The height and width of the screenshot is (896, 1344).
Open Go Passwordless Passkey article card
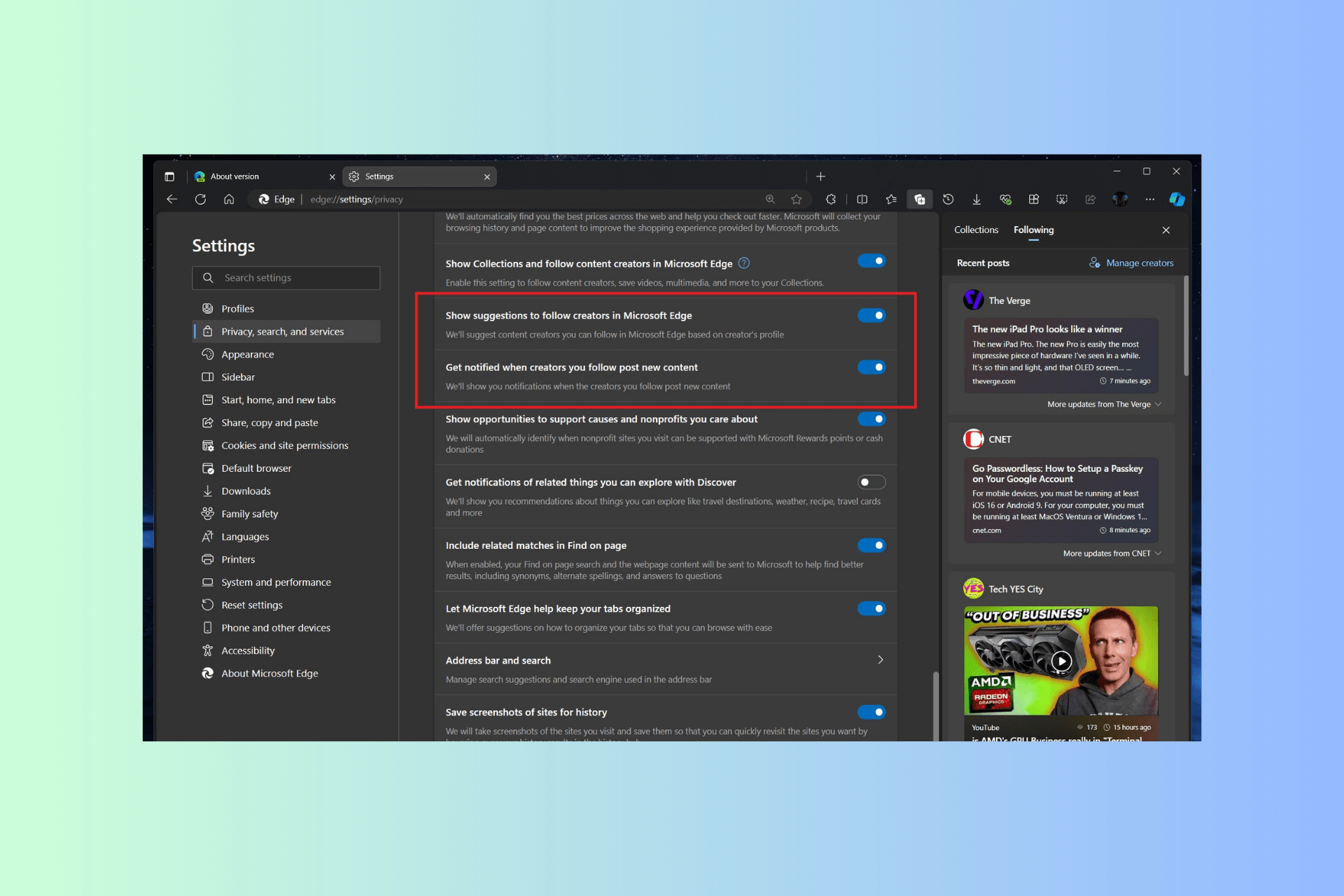tap(1061, 500)
